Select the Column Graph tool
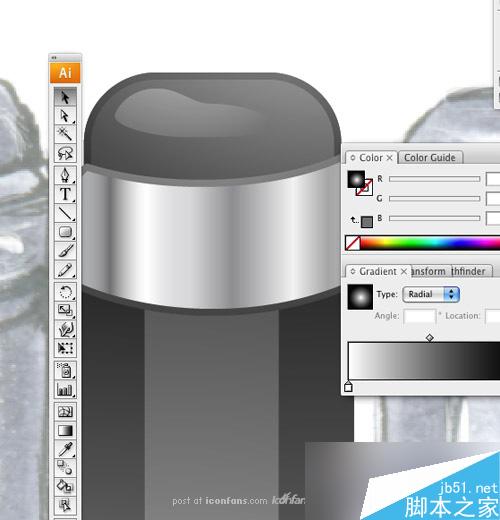The height and width of the screenshot is (520, 500). click(65, 389)
